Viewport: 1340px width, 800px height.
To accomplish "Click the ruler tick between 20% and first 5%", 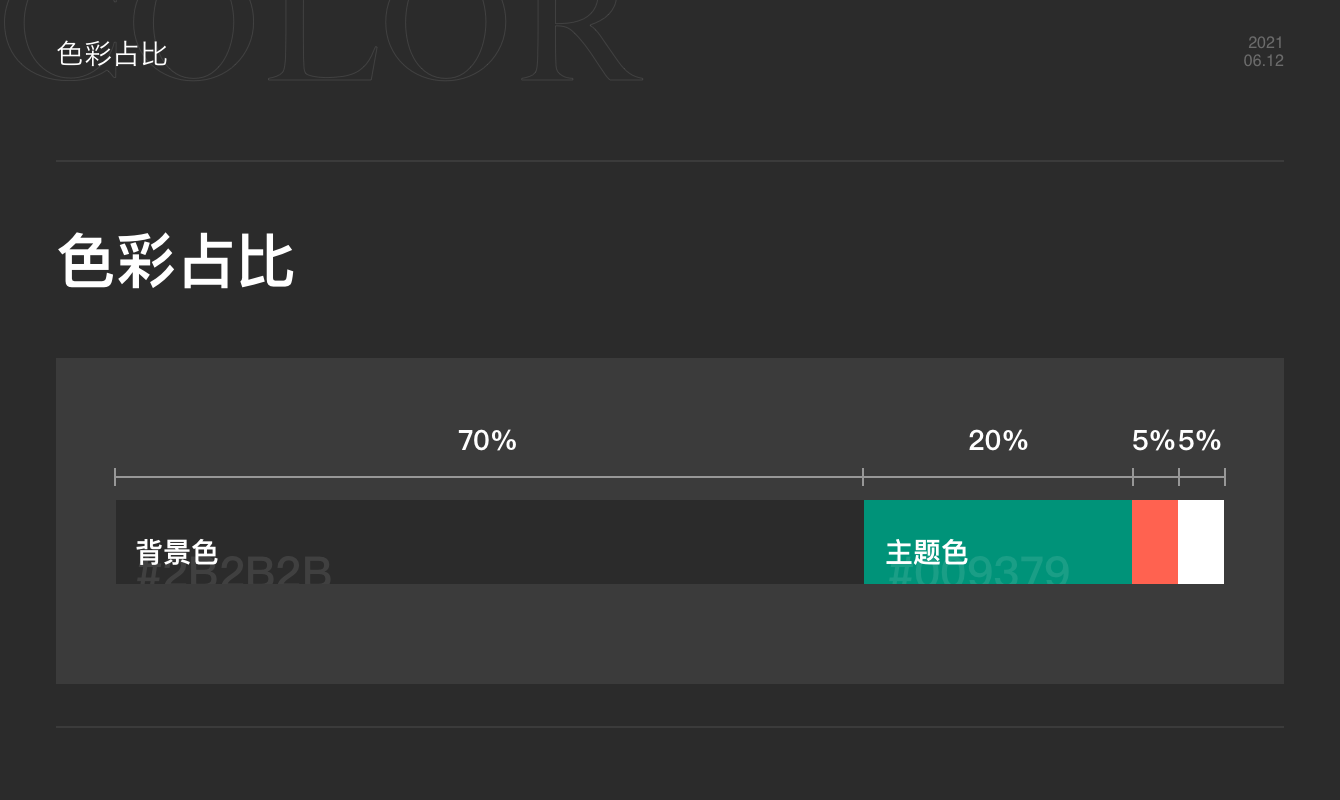I will (x=1133, y=477).
